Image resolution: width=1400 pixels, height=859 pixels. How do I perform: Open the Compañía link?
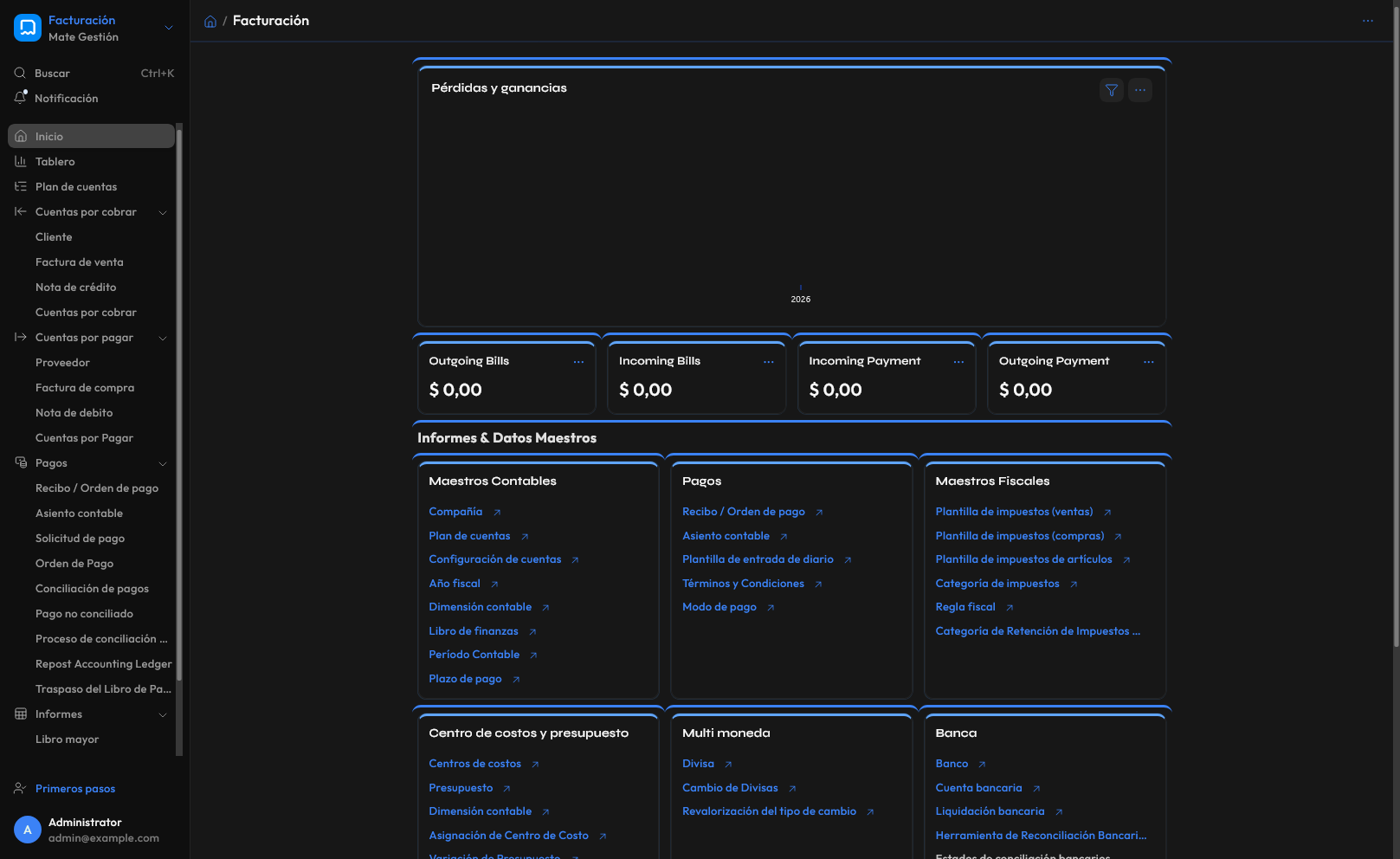[455, 512]
